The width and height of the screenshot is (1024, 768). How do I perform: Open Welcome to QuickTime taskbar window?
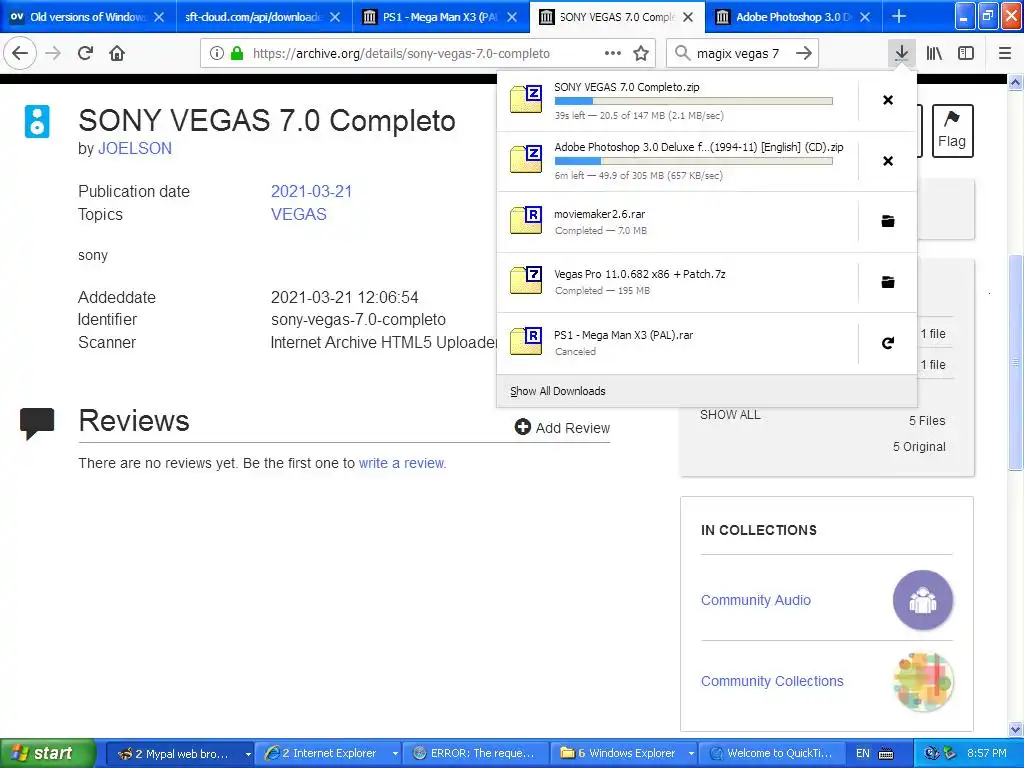772,753
